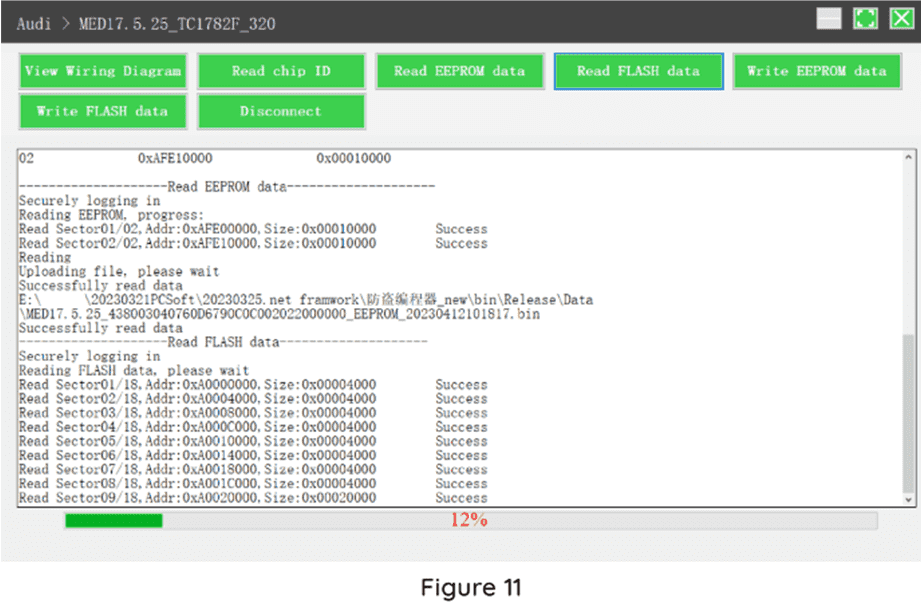Screen dimensions: 921x604
Task: Select 'Reading FLASH data, please wait' line
Action: 134,371
